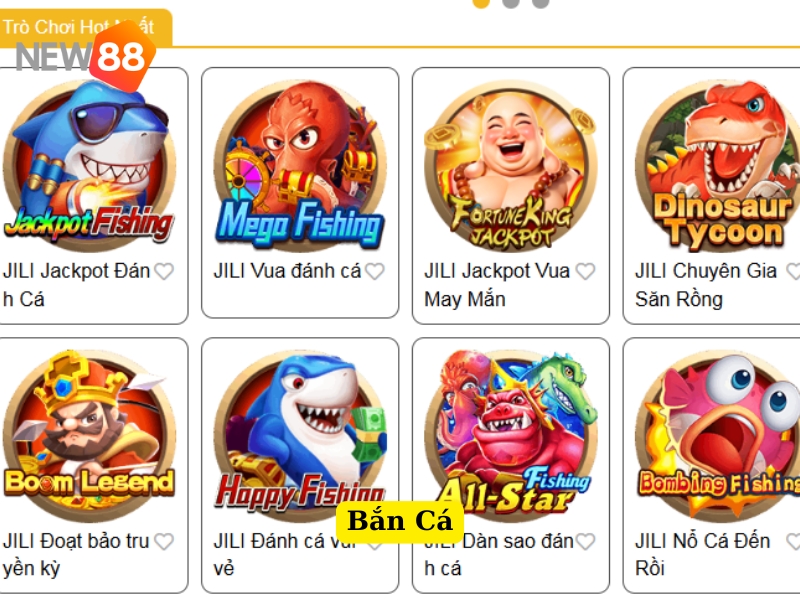This screenshot has height=600, width=800.
Task: Launch the Boom Legend game icon
Action: [x=89, y=435]
